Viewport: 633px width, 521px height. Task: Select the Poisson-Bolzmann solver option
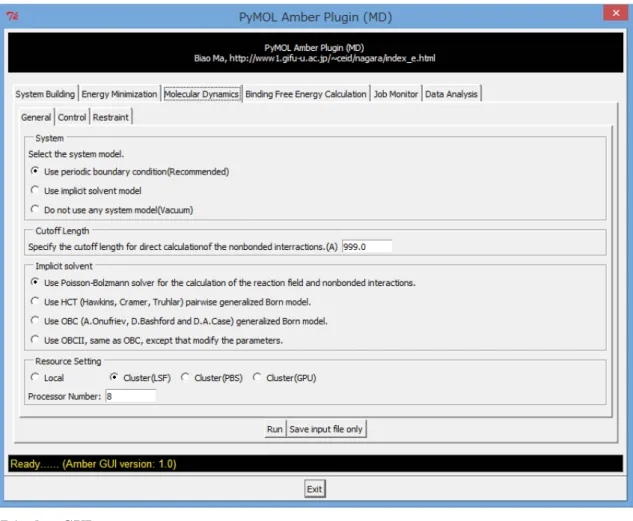click(x=223, y=282)
